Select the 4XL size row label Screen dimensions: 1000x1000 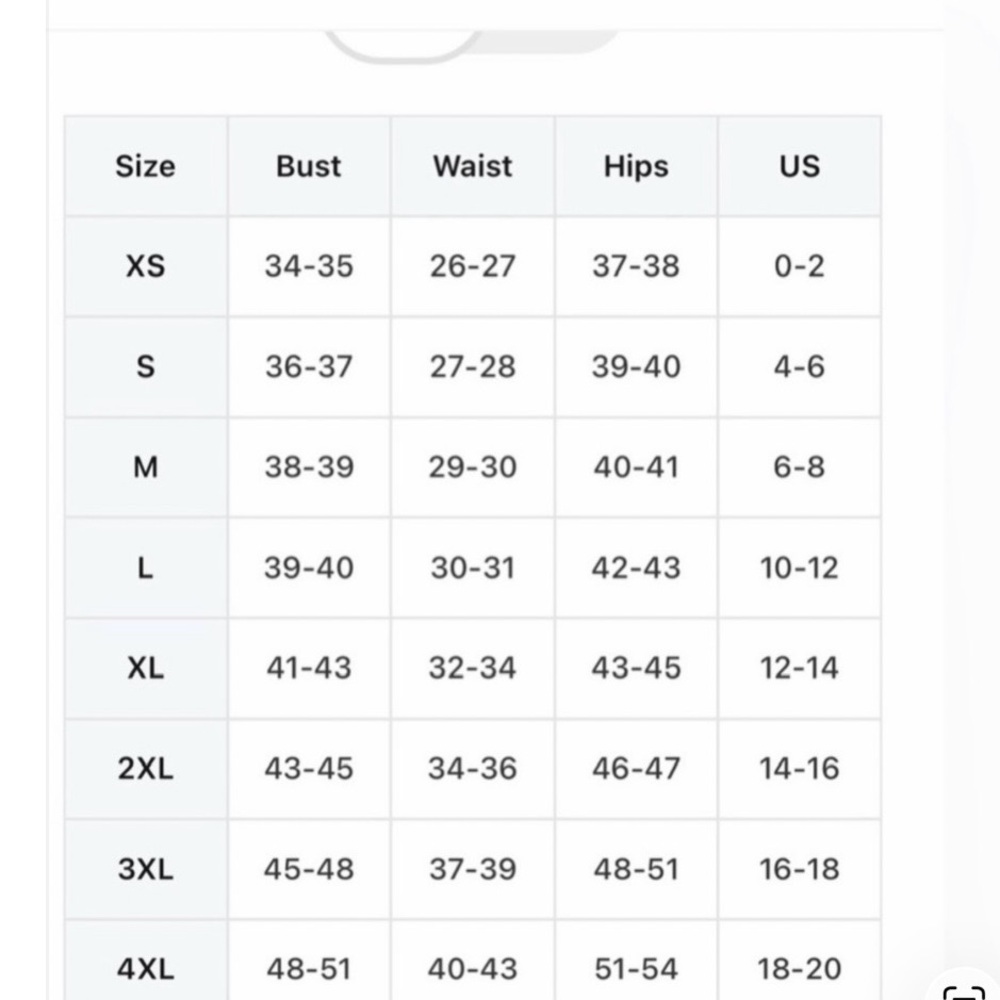(x=146, y=968)
